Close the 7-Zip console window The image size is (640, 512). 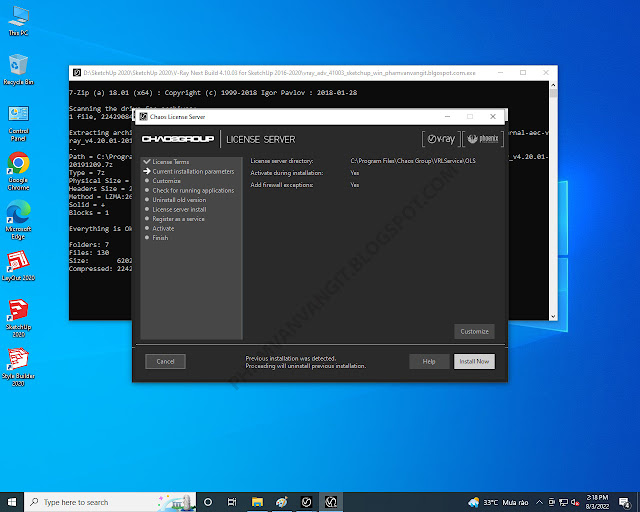(x=546, y=73)
